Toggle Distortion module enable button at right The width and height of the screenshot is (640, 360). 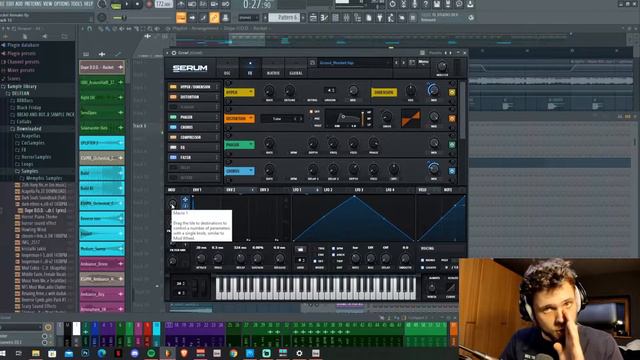point(452,118)
